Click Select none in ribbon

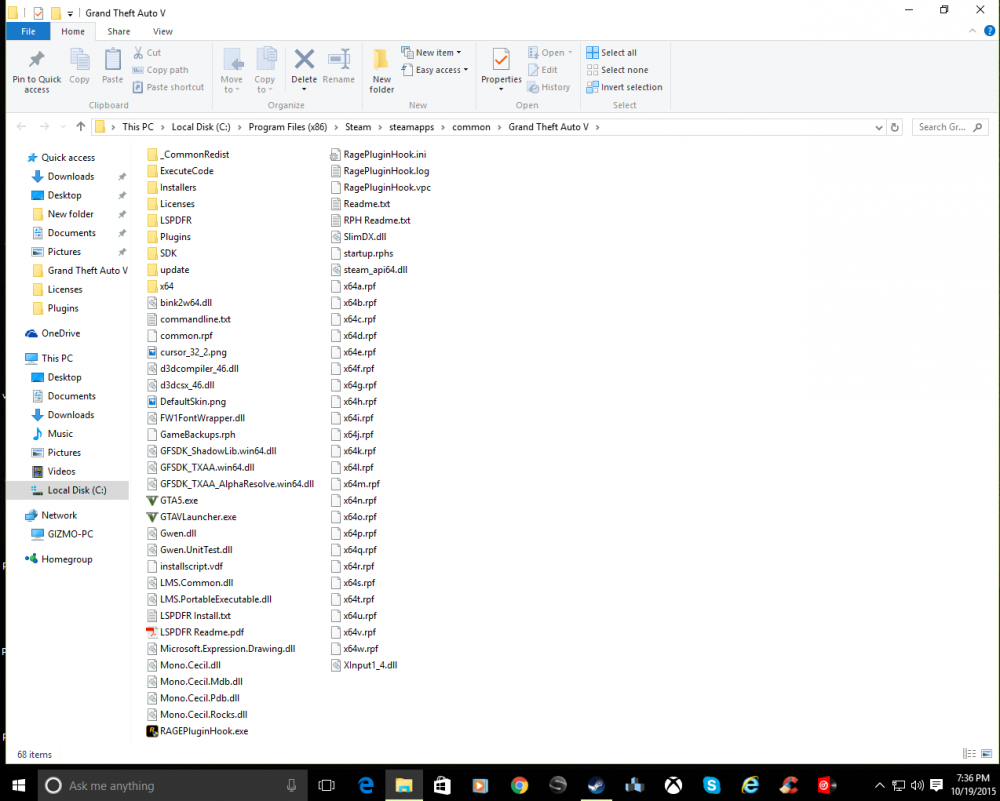pyautogui.click(x=617, y=70)
